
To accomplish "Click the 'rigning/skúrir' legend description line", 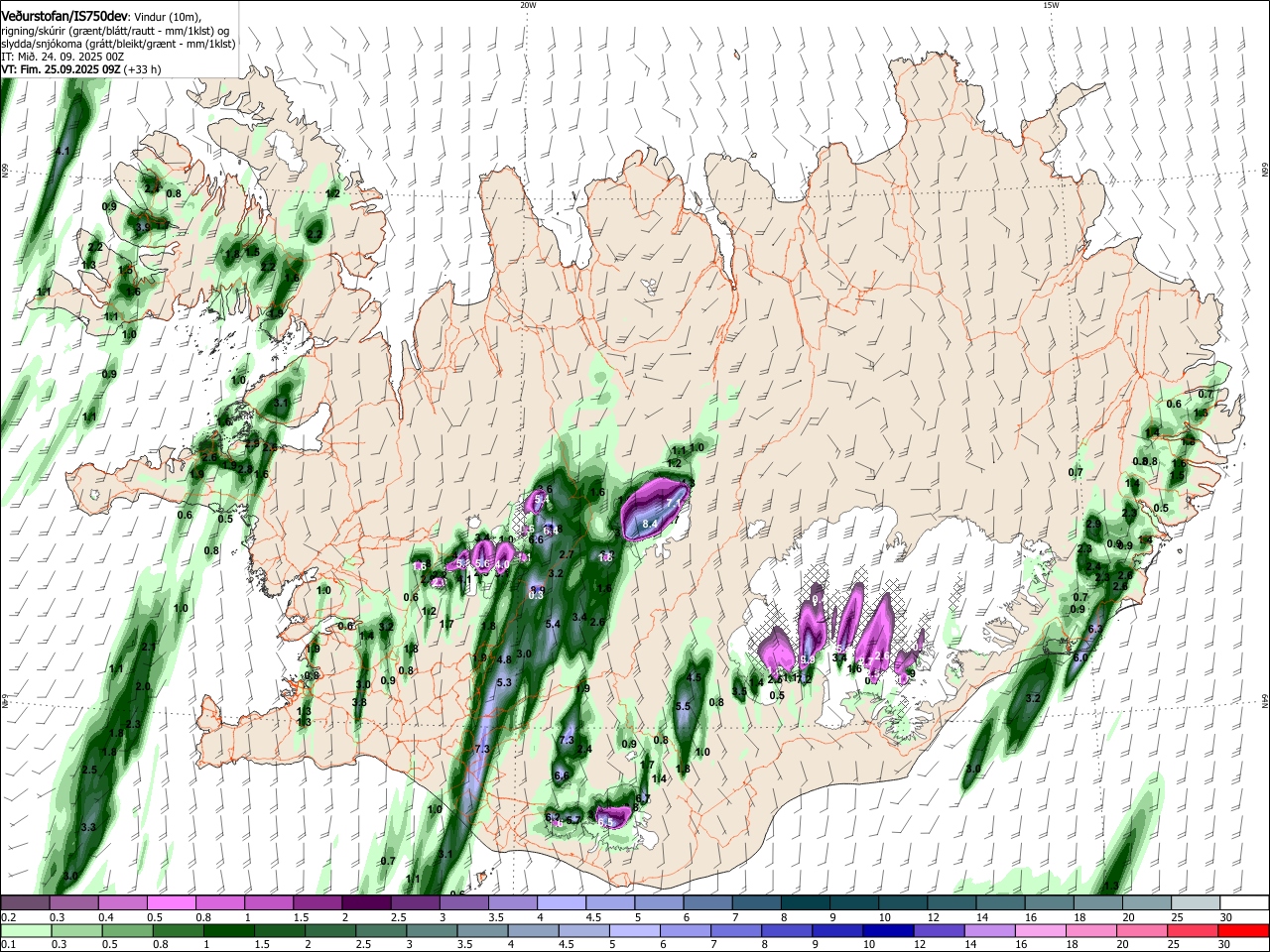I will [115, 31].
